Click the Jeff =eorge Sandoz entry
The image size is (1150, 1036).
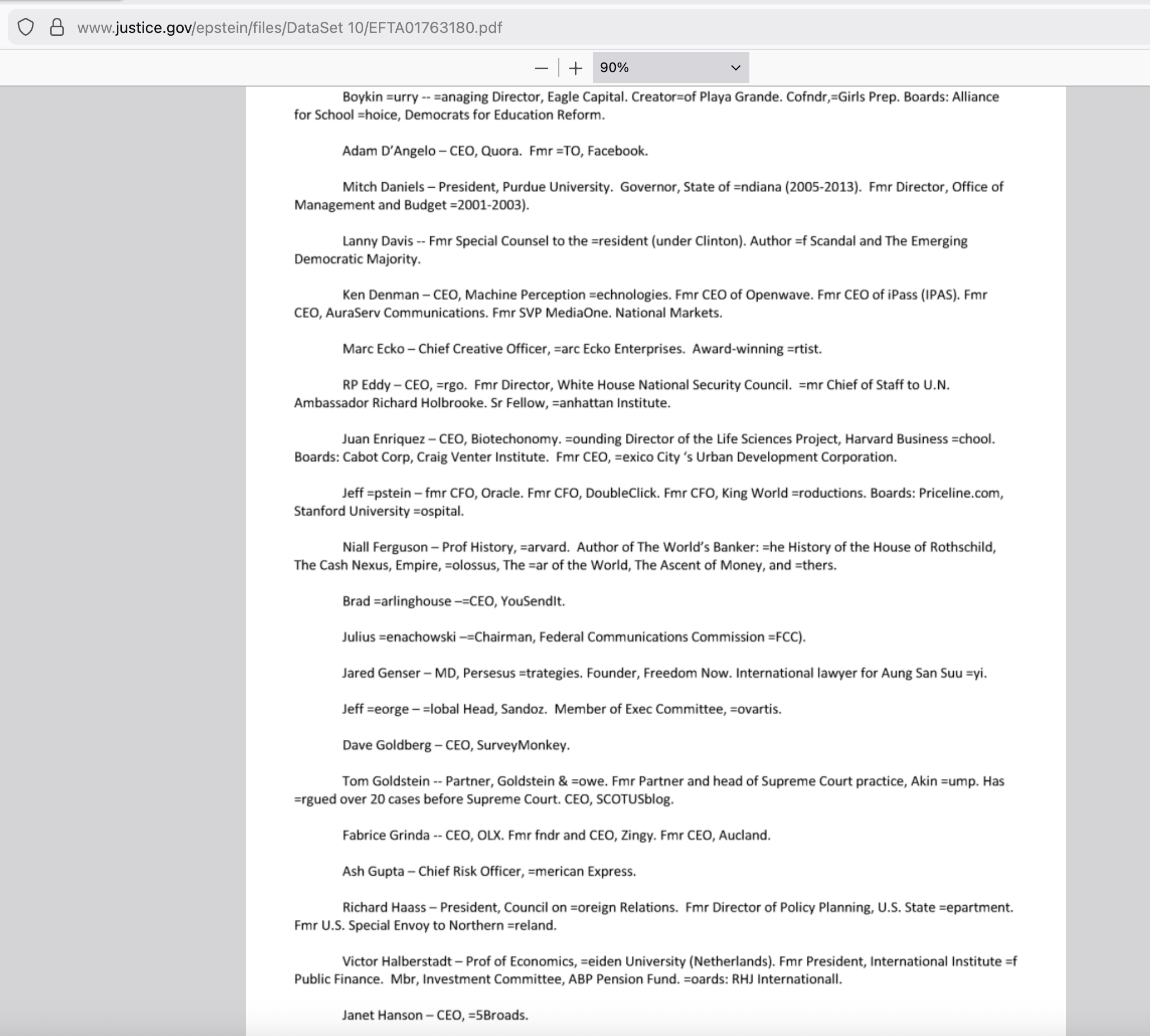point(562,709)
